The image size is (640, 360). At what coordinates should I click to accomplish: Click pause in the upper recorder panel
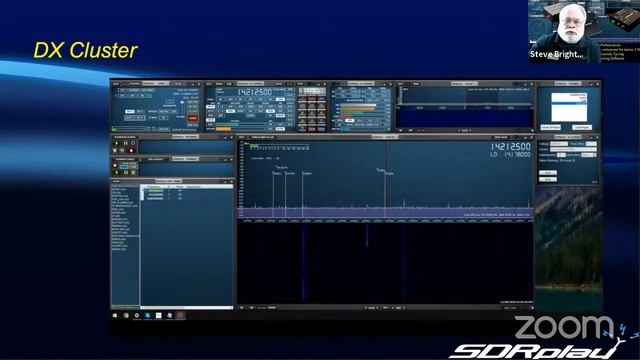click(x=125, y=143)
